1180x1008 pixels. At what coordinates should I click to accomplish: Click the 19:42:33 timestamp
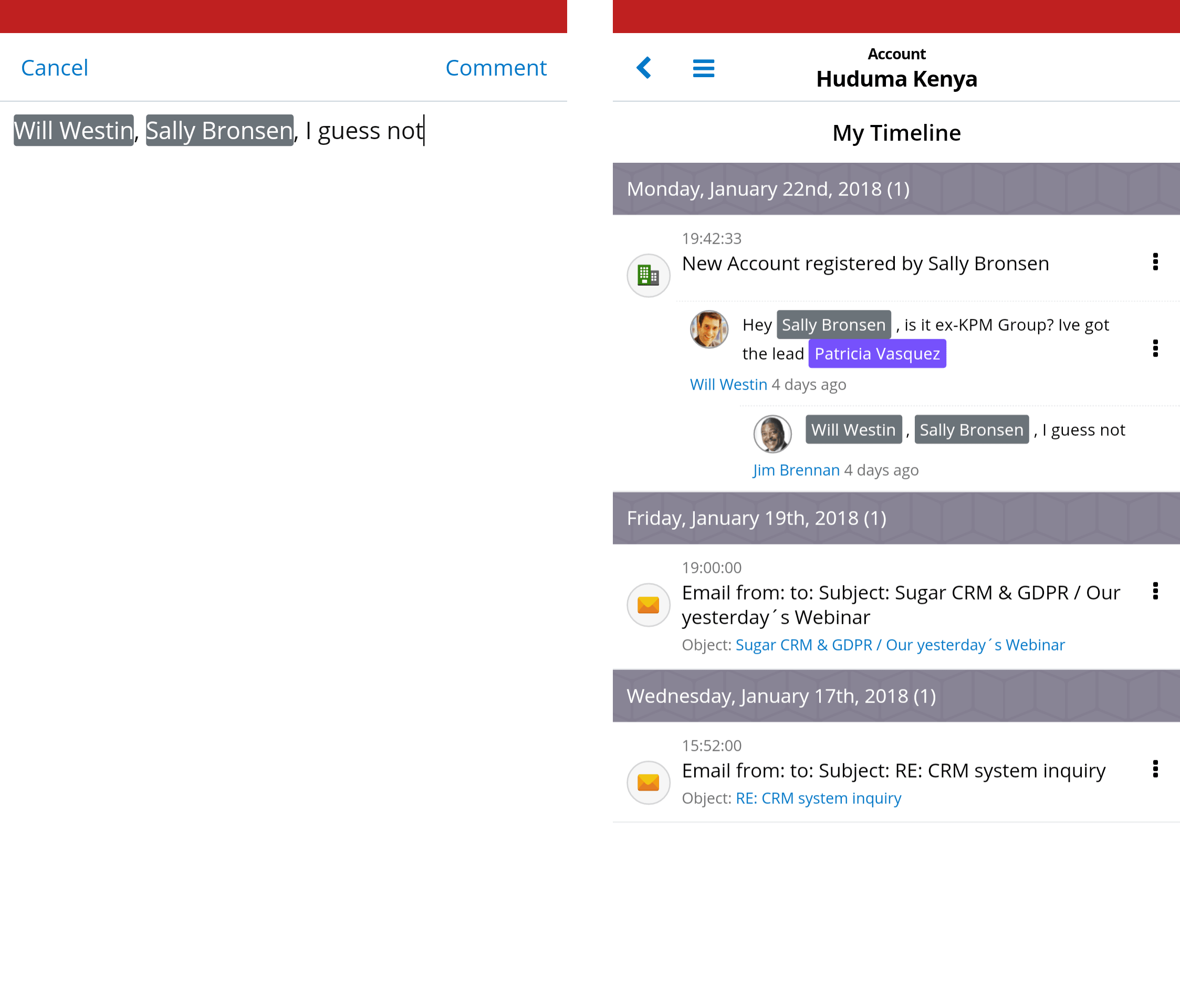711,239
